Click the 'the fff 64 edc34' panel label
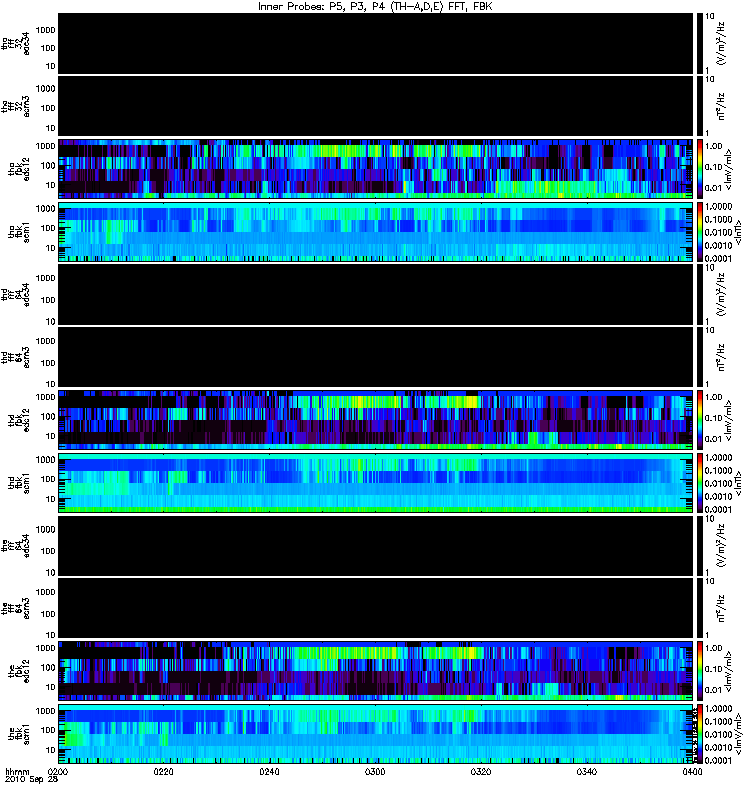This screenshot has width=750, height=800. [x=16, y=546]
